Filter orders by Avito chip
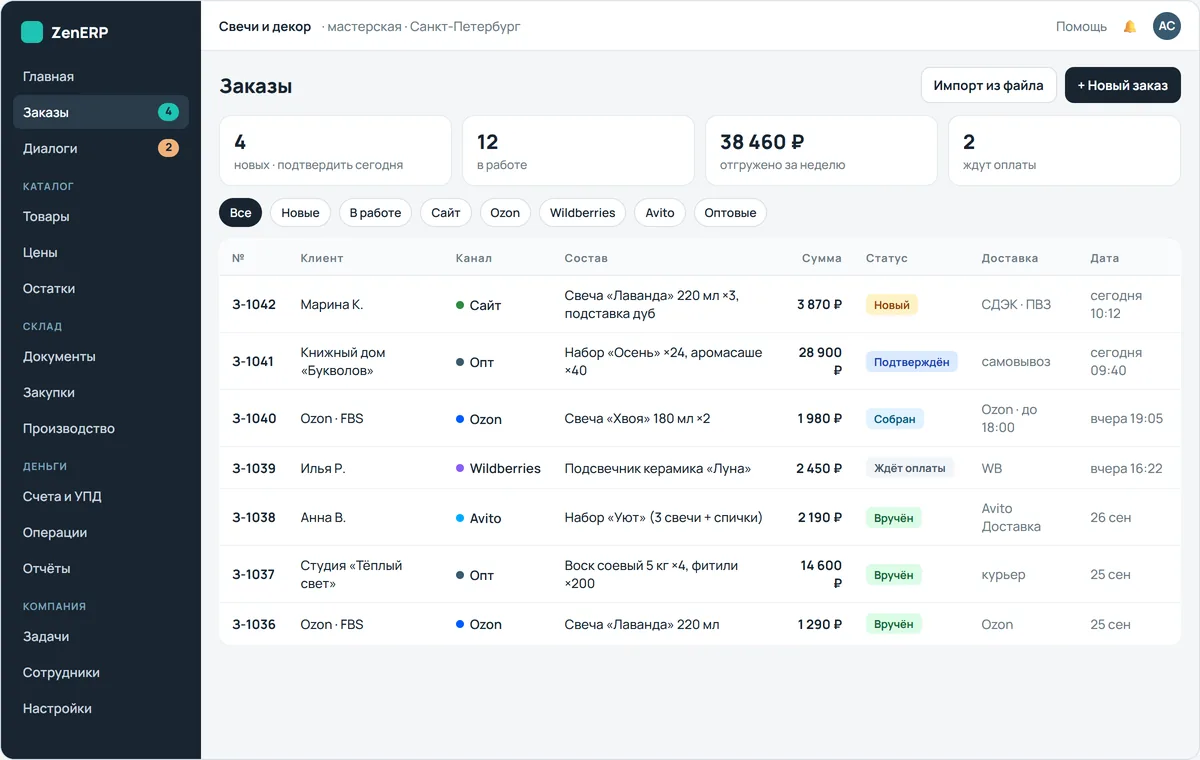The height and width of the screenshot is (760, 1200). tap(660, 212)
